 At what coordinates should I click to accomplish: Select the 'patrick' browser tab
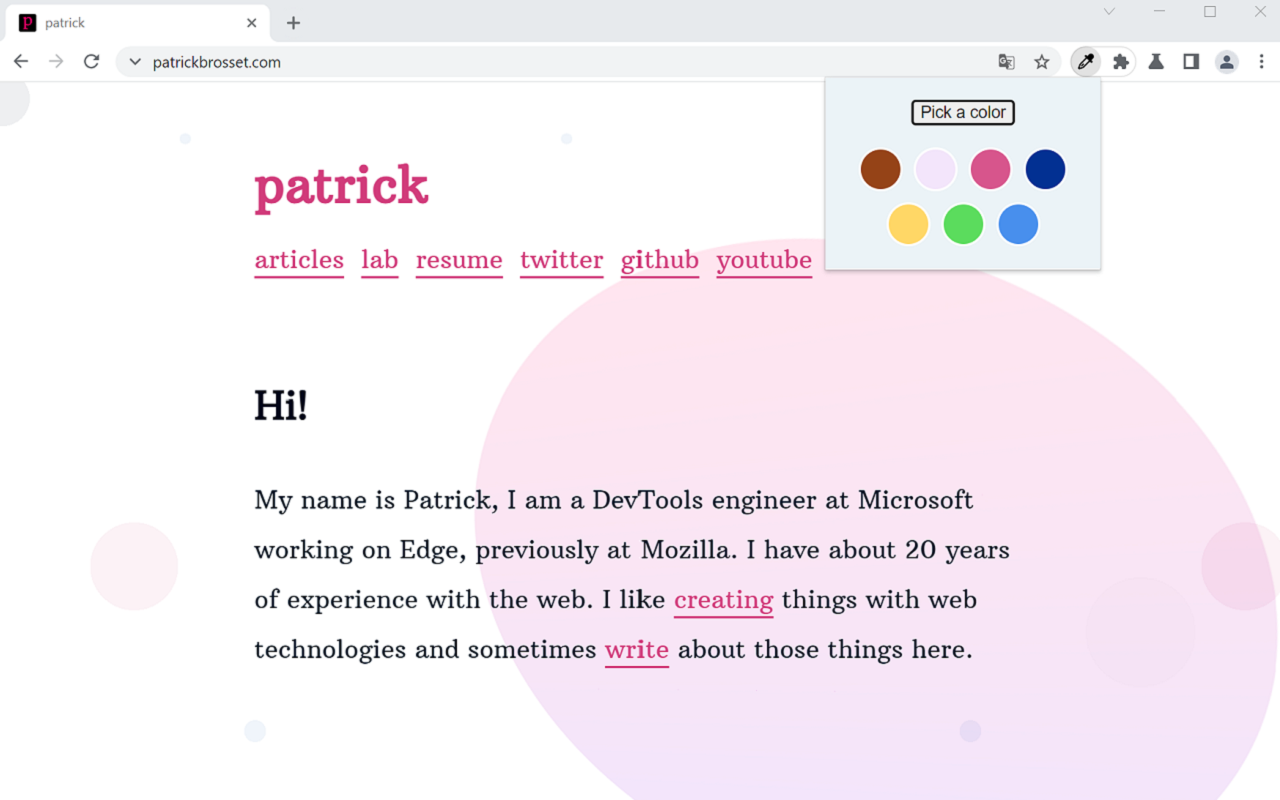pos(139,23)
